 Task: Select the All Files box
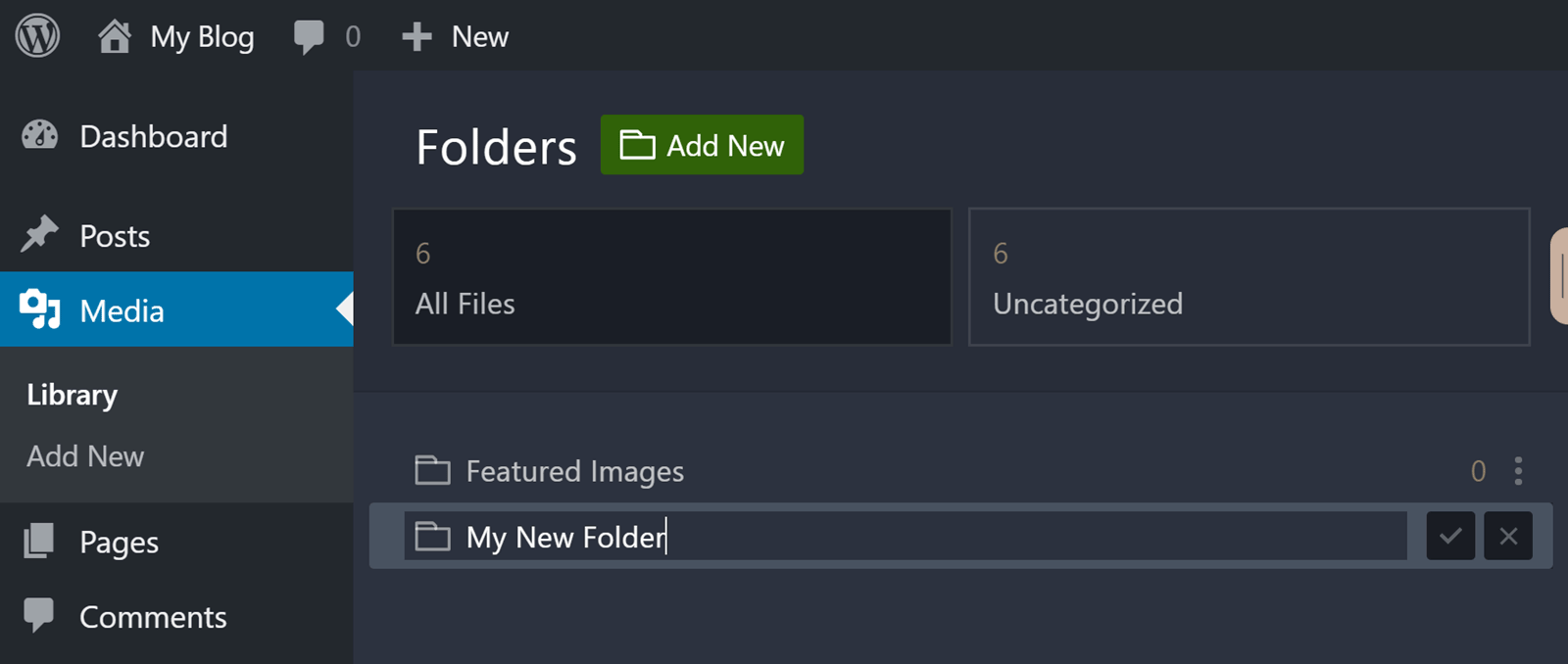(x=672, y=276)
